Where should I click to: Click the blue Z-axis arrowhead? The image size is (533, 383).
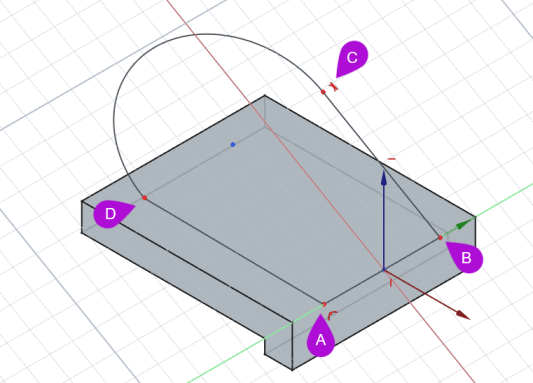tap(384, 178)
